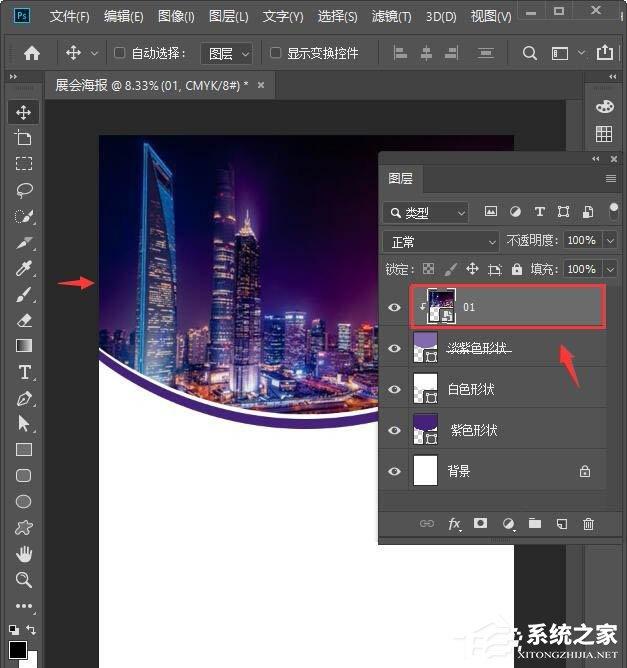
Task: Select the Brush tool
Action: click(23, 294)
